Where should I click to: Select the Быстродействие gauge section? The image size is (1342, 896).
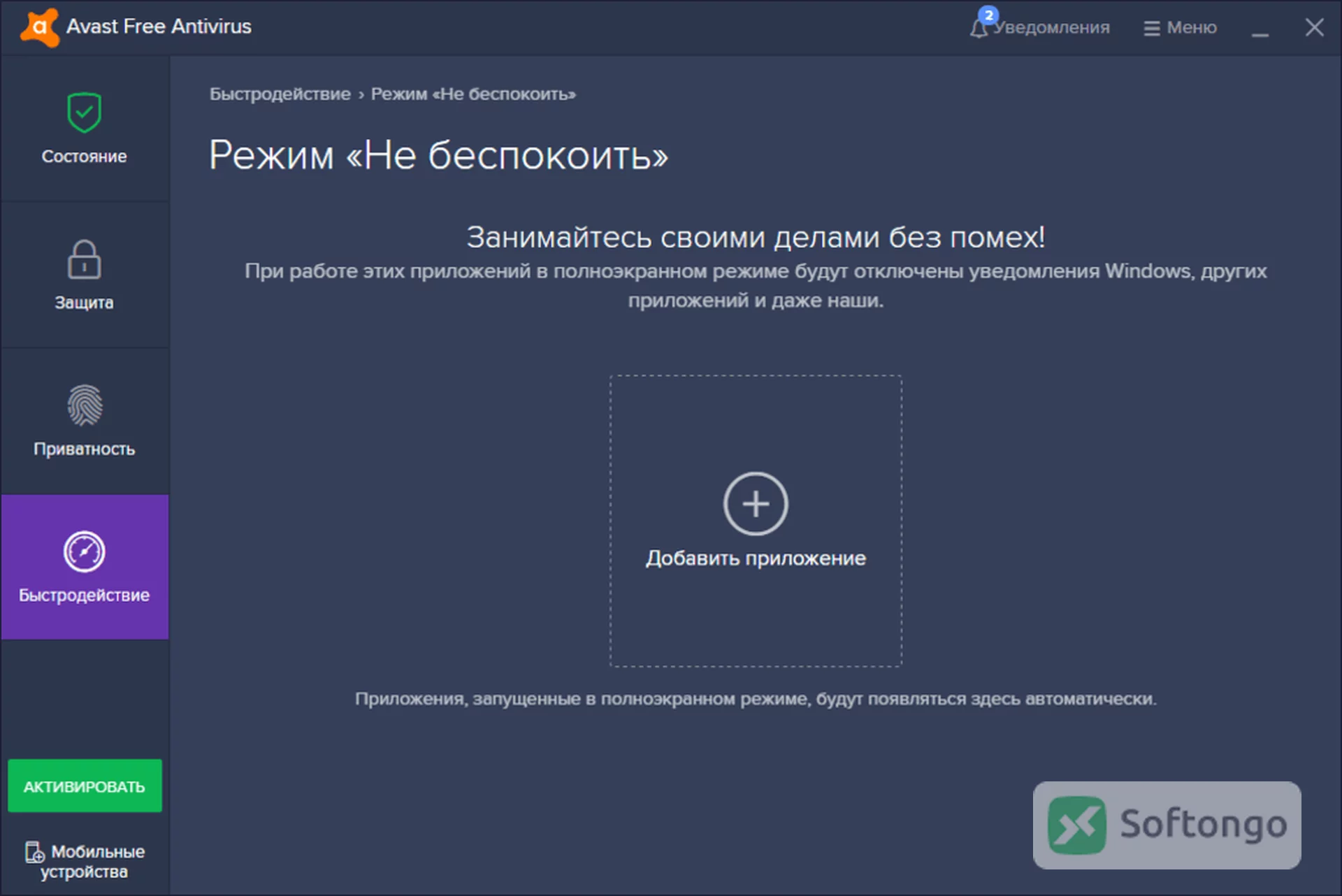(85, 567)
